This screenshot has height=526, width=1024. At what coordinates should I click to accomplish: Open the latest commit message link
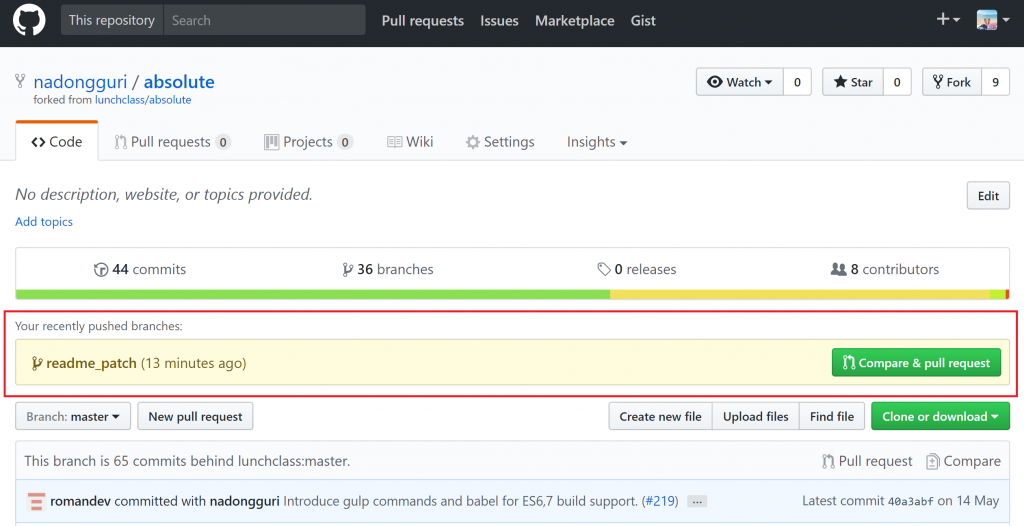(460, 502)
